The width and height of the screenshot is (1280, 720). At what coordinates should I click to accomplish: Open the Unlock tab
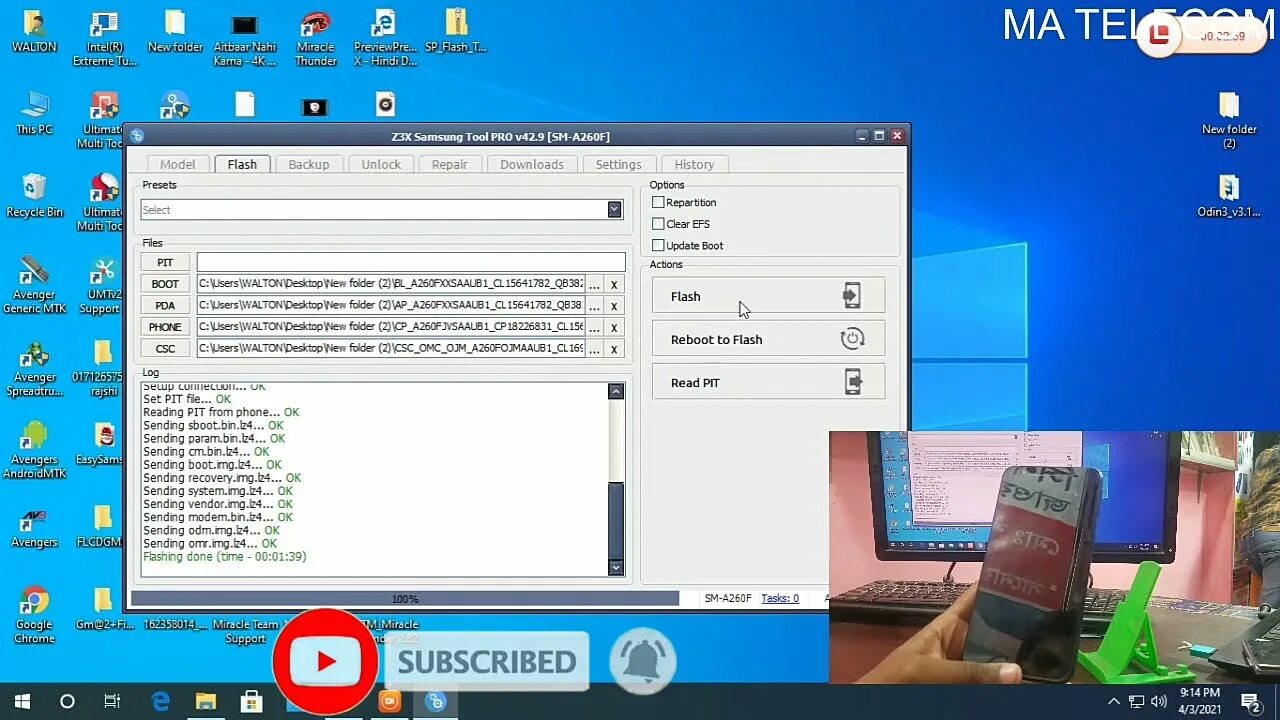pyautogui.click(x=381, y=164)
